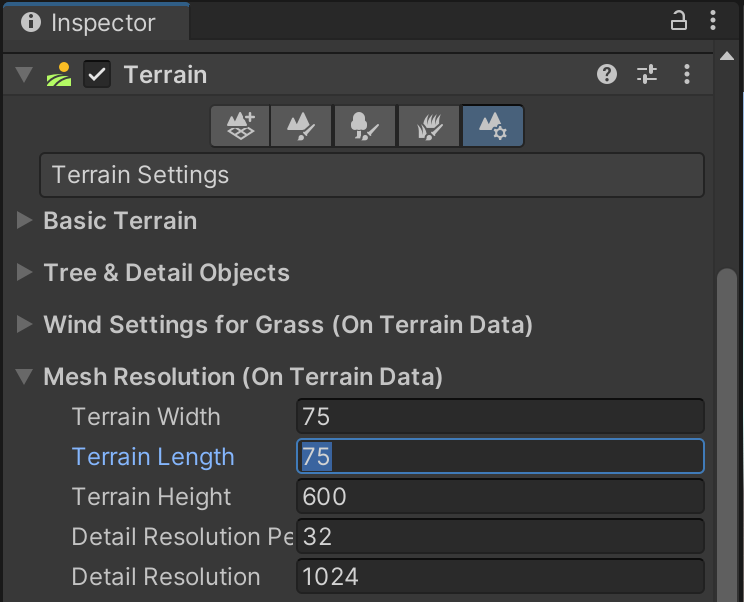744x602 pixels.
Task: Select the Paint Trees tool
Action: click(x=364, y=127)
